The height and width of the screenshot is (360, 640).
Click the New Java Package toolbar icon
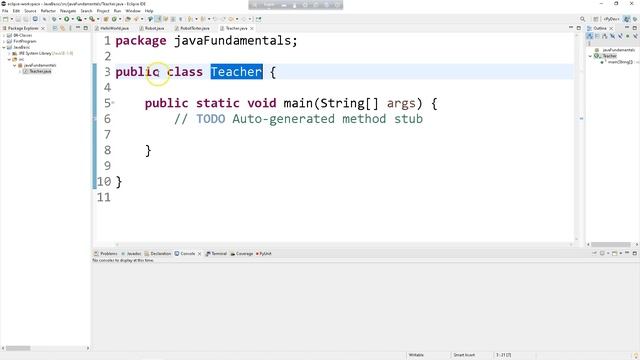106,19
